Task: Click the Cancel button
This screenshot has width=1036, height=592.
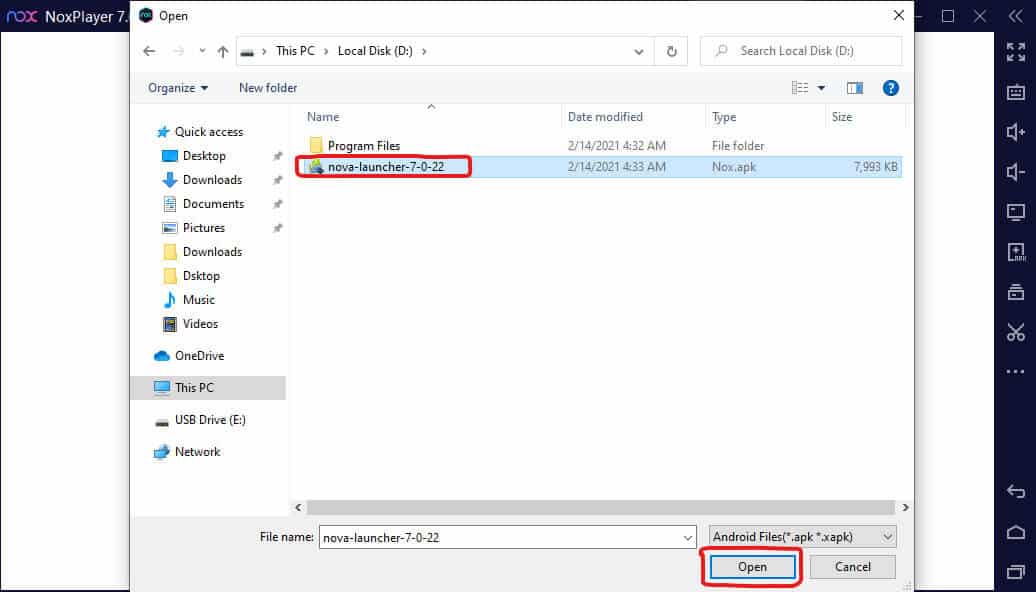Action: point(852,567)
